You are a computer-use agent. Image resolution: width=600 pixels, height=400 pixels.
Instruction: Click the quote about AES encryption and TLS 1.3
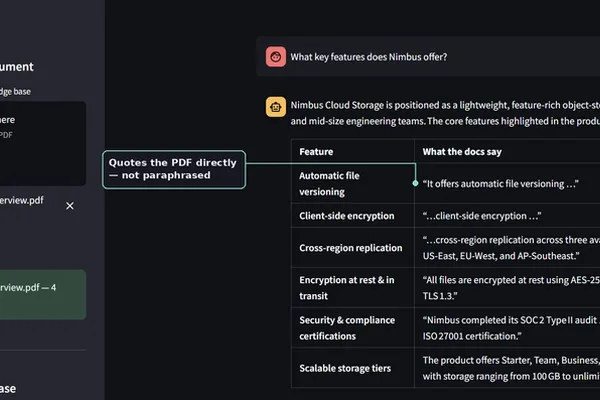[x=511, y=287]
